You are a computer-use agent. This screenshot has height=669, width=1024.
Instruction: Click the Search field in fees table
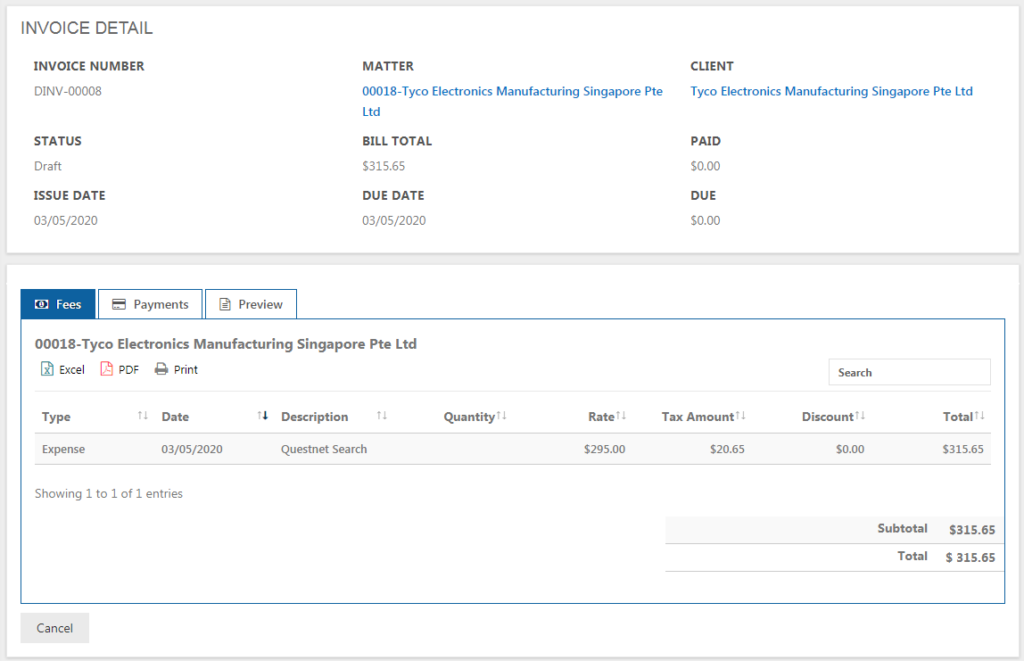click(x=909, y=372)
